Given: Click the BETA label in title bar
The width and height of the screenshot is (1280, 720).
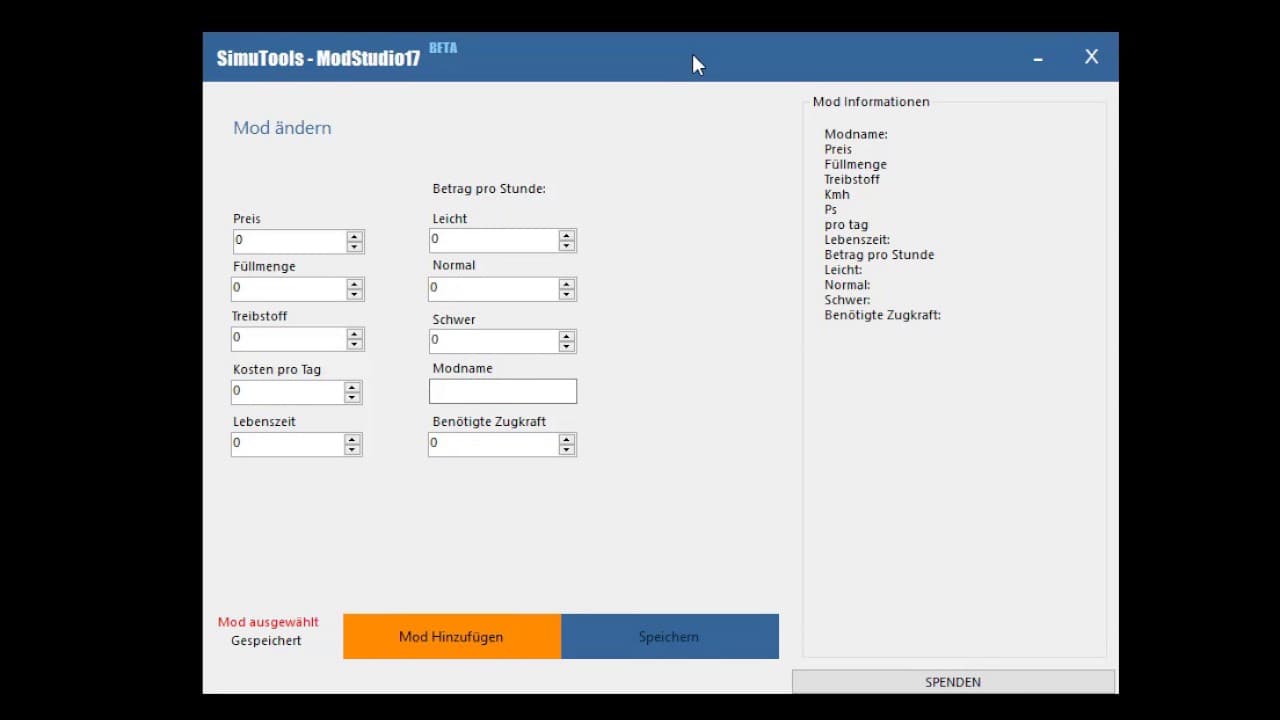Looking at the screenshot, I should point(443,47).
